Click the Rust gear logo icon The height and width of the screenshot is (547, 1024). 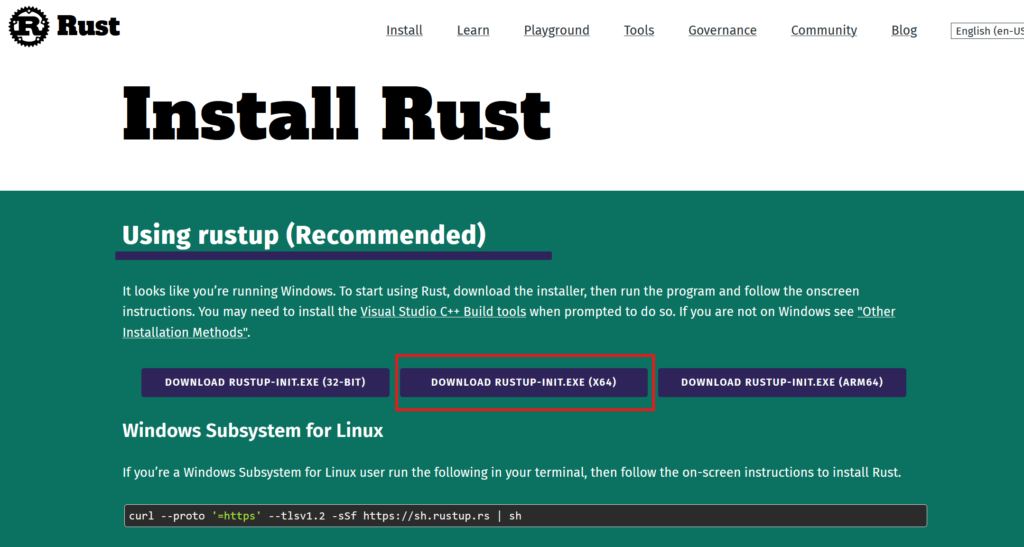[29, 26]
